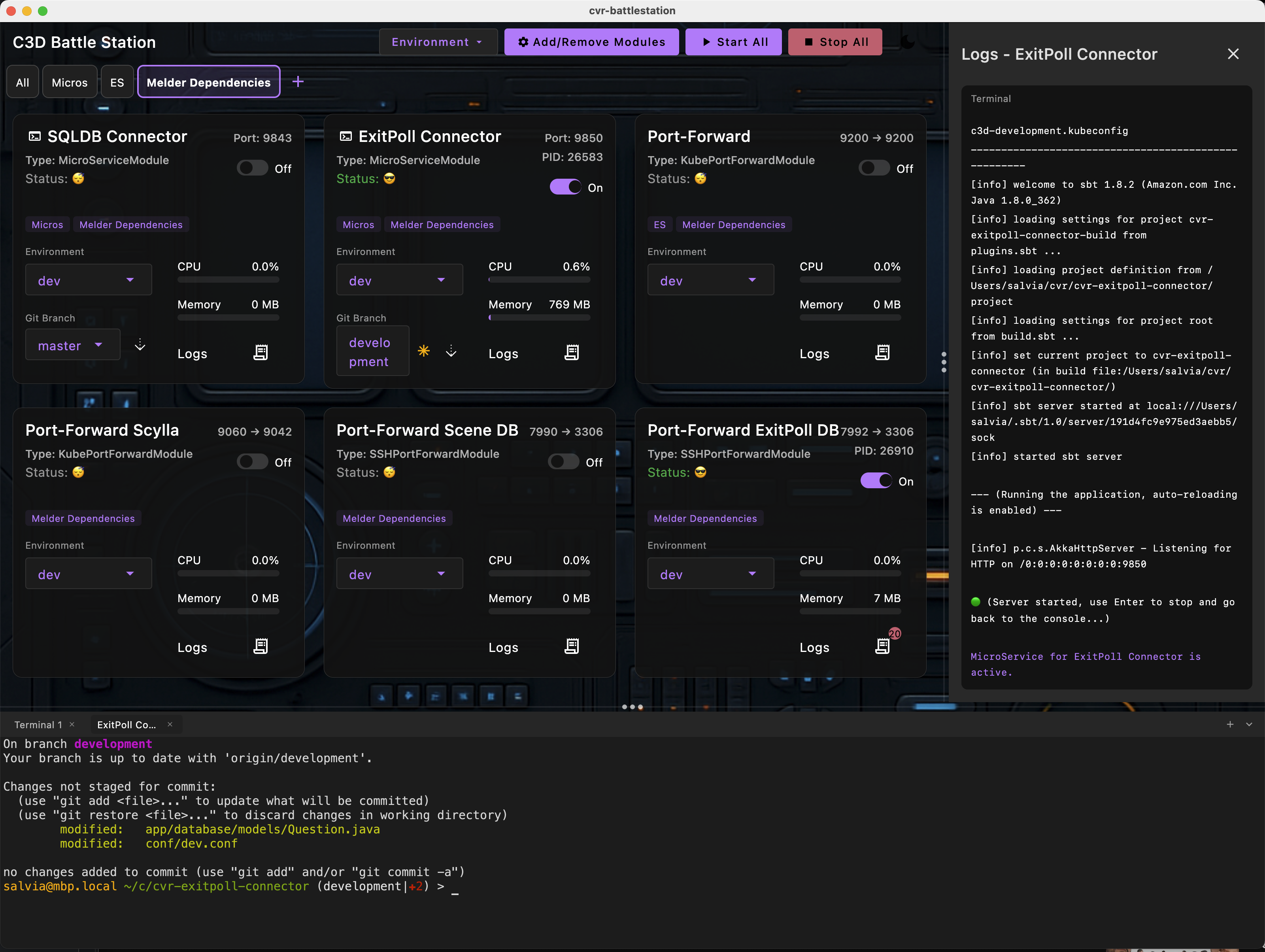The width and height of the screenshot is (1265, 952).
Task: Click vertical resize handle beside logs panel
Action: coord(944,362)
